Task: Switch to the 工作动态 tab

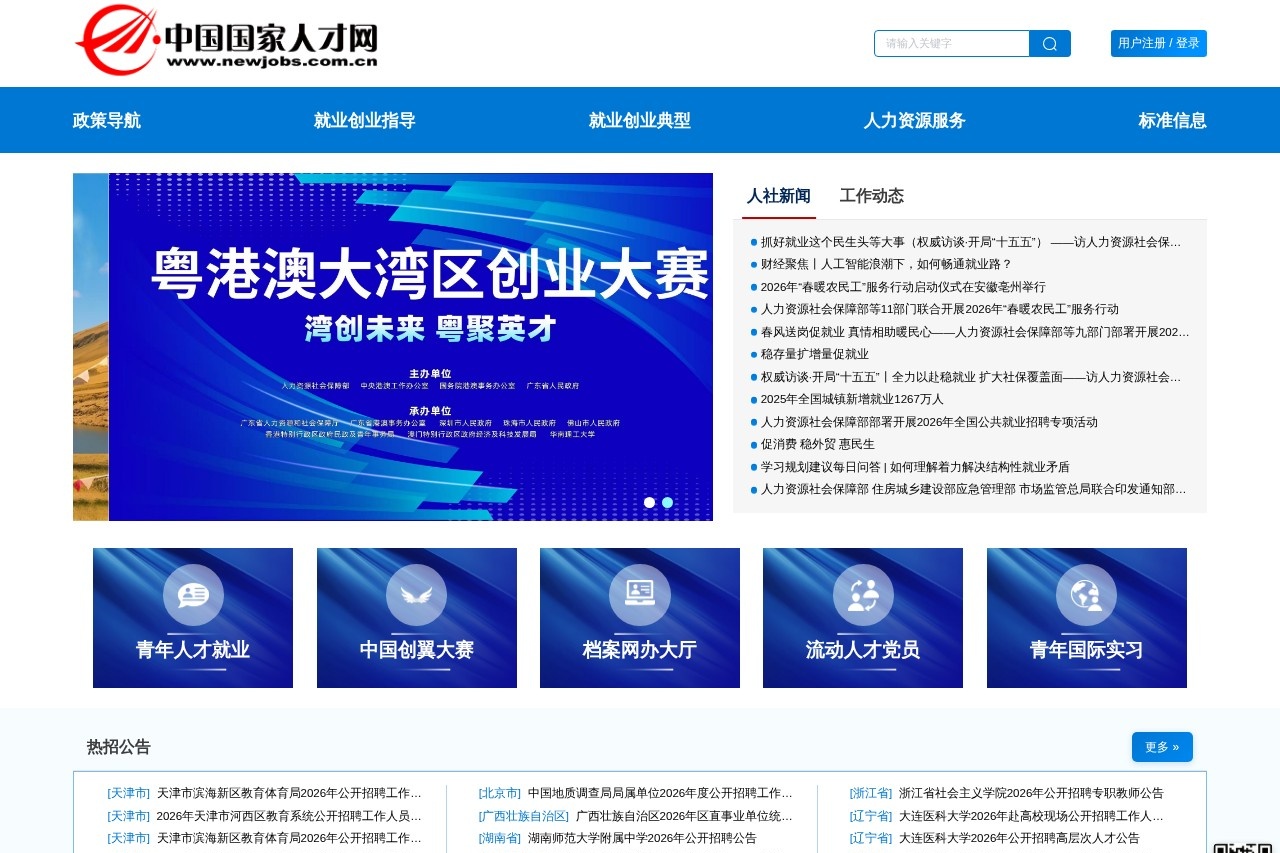Action: [x=872, y=196]
